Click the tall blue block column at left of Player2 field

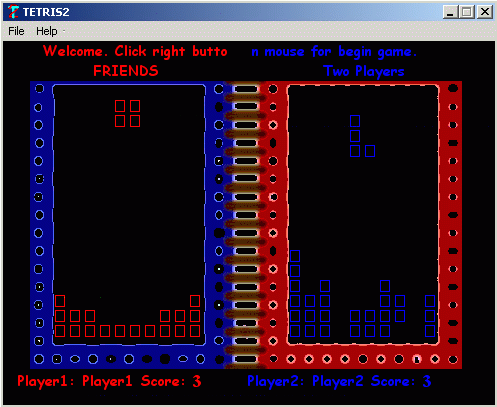pos(295,293)
